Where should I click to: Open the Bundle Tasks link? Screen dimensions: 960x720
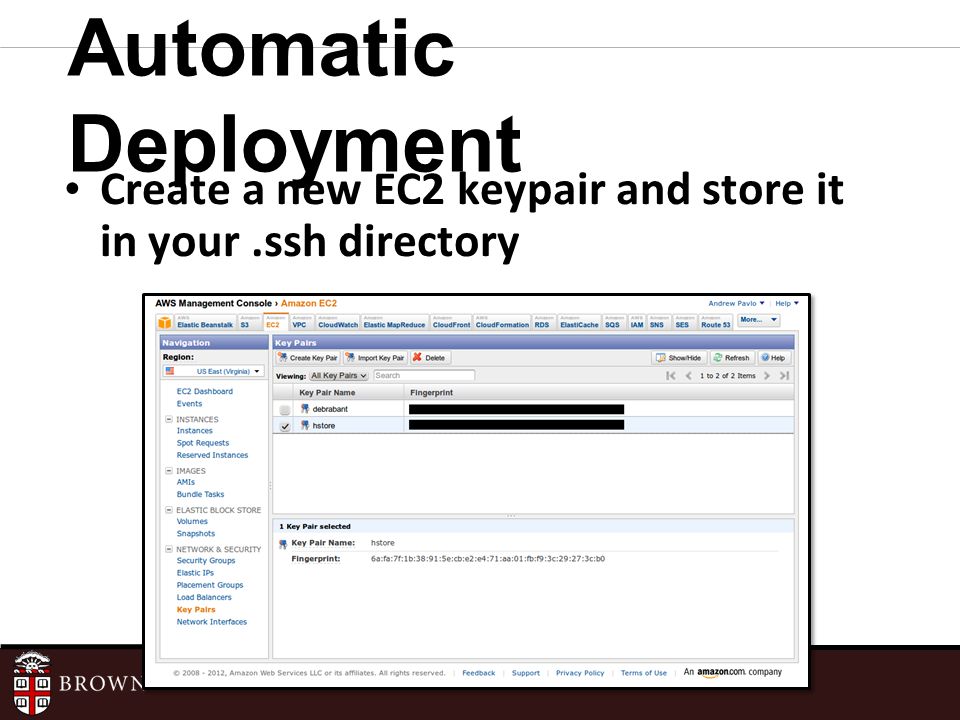pyautogui.click(x=200, y=494)
